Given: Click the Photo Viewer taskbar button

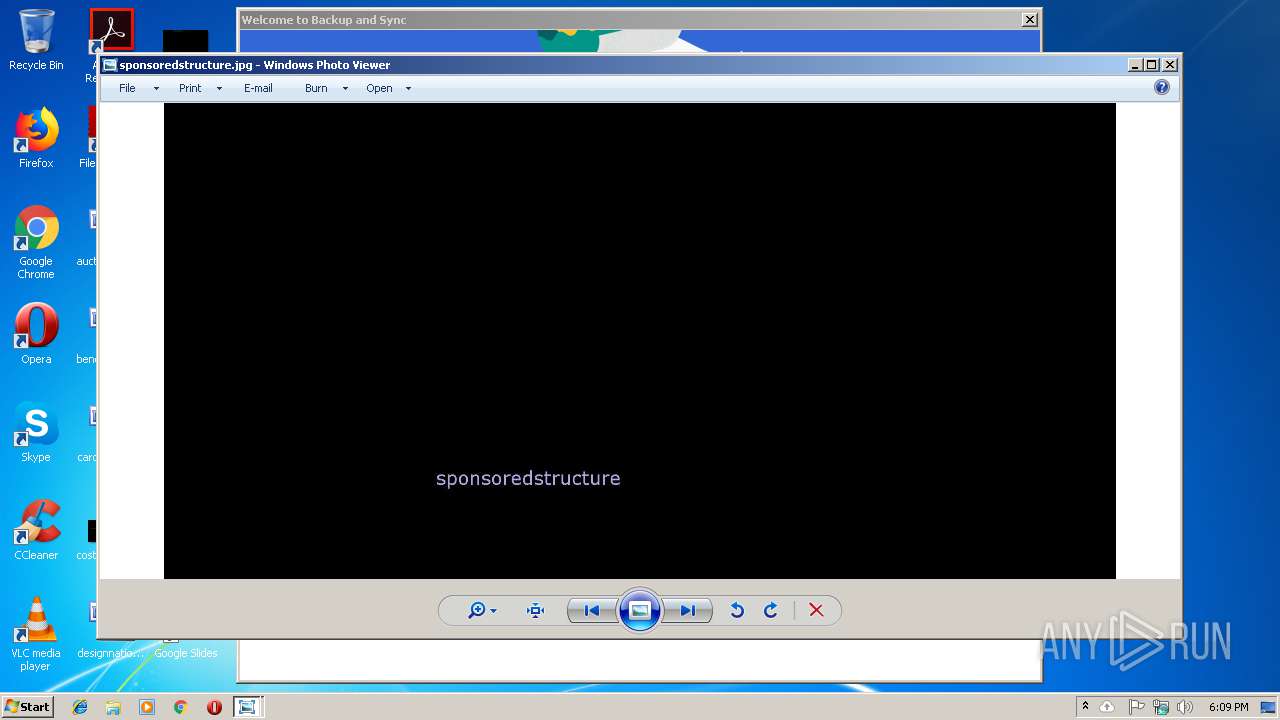Looking at the screenshot, I should click(247, 707).
